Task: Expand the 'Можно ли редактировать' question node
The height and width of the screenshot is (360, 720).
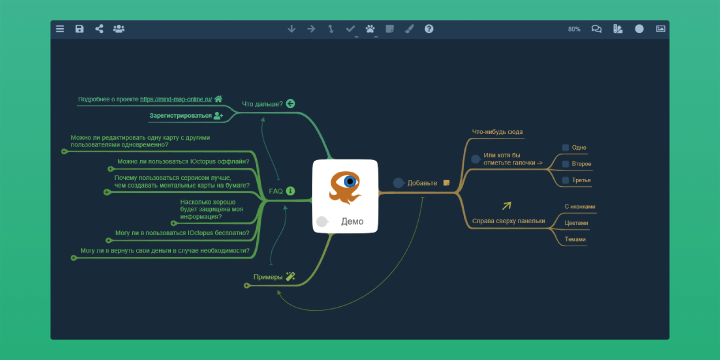Action: pos(64,151)
